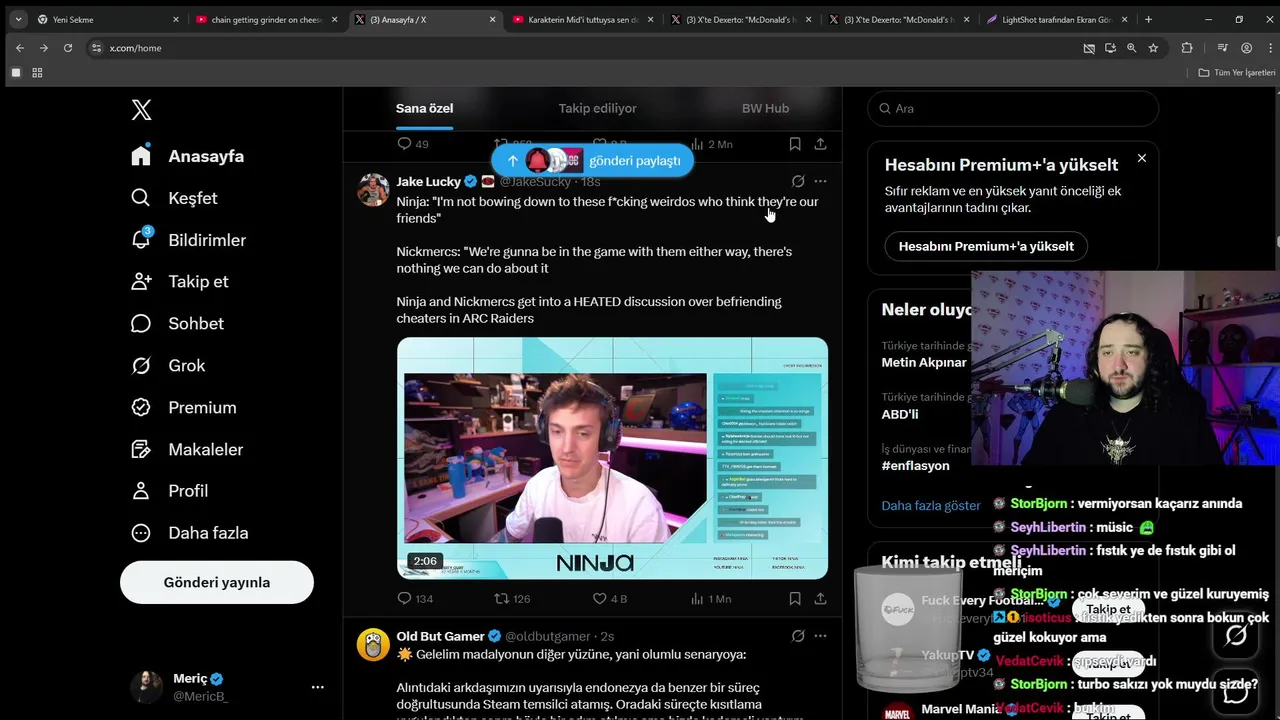Screen dimensions: 1280x720
Task: Share Jake Lucky's post
Action: click(x=820, y=599)
